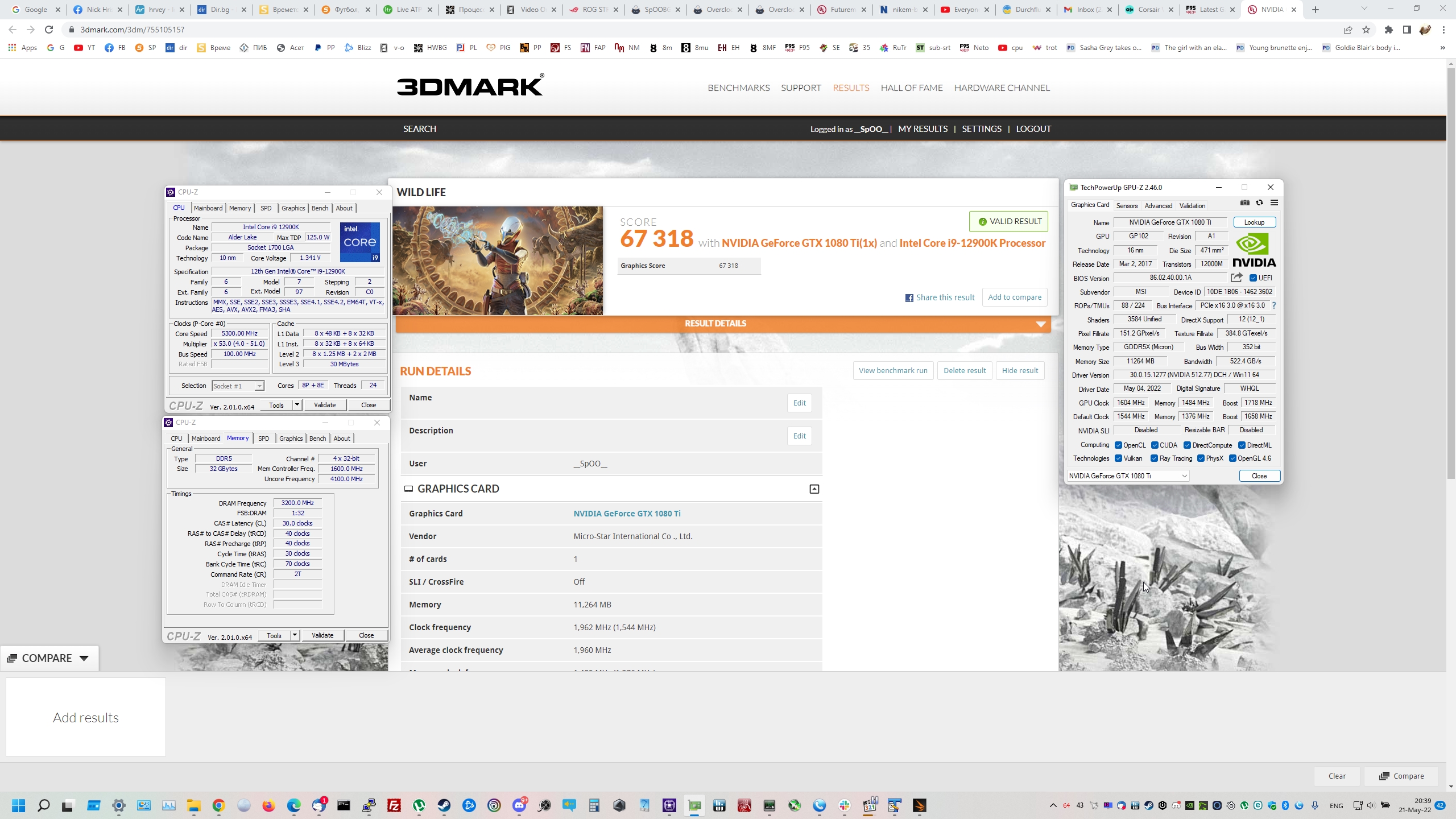Image resolution: width=1456 pixels, height=819 pixels.
Task: Open the Socket #1 selection dropdown in CPU-Z
Action: tap(238, 386)
